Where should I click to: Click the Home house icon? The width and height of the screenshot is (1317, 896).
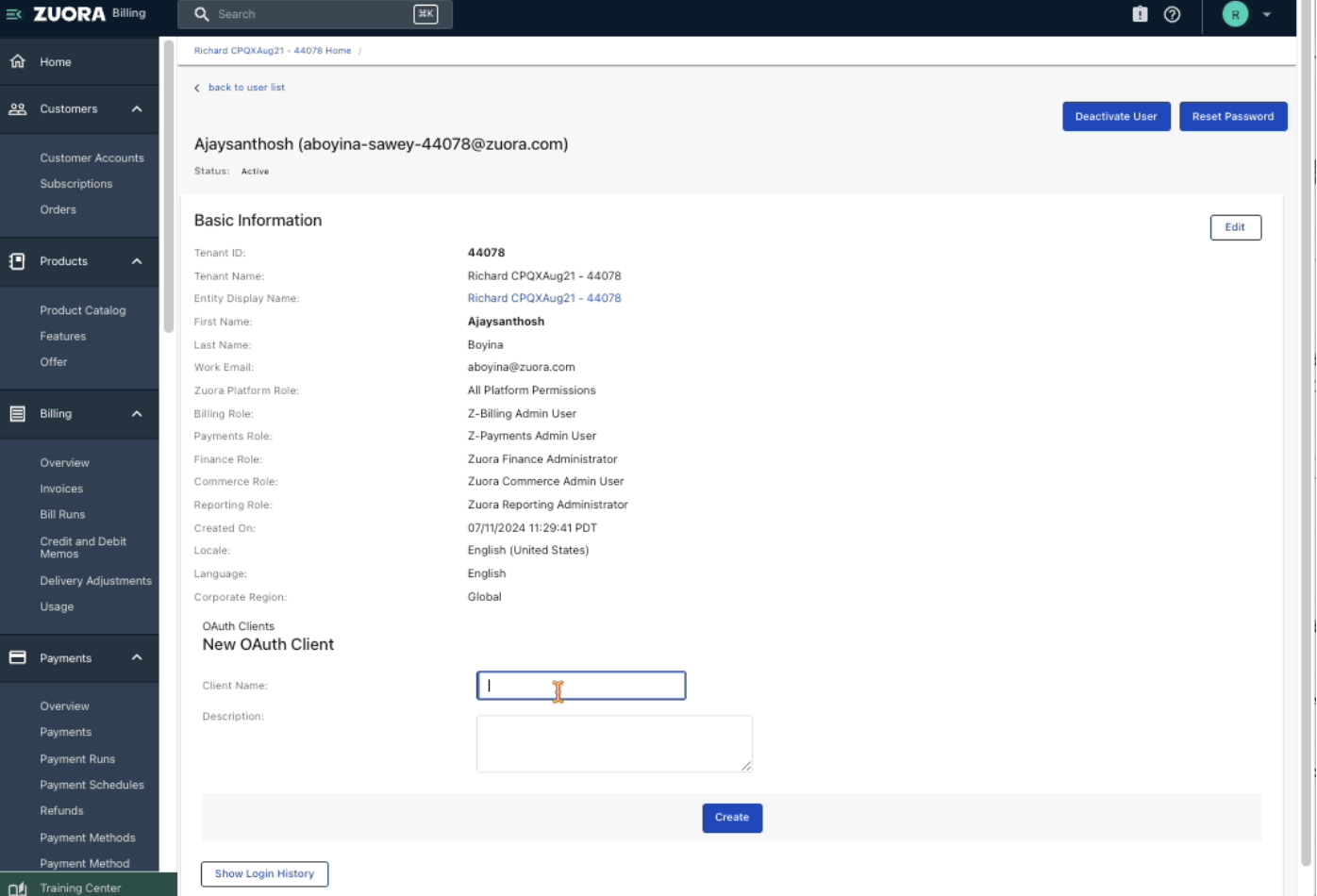point(18,61)
